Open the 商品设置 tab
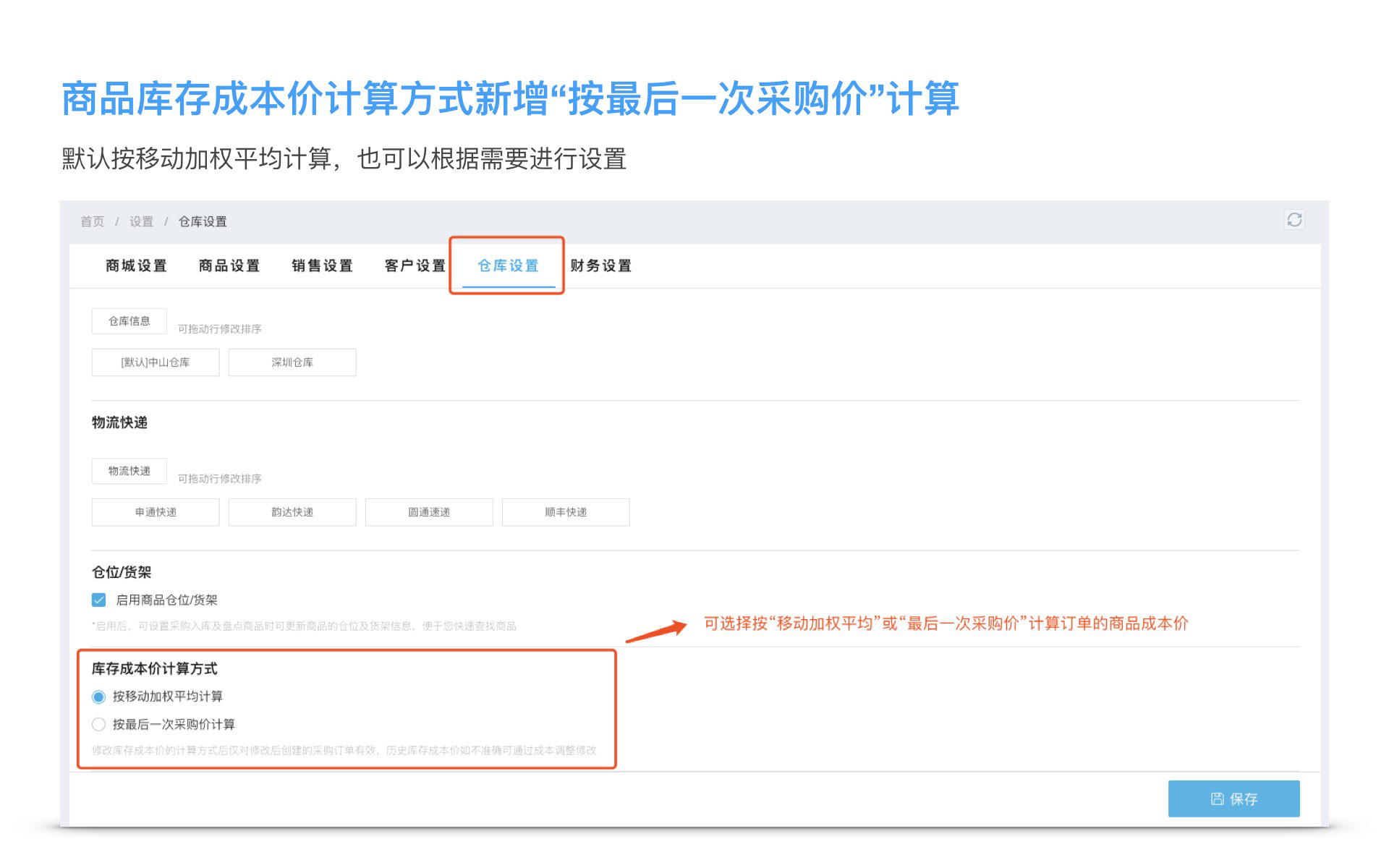 pos(229,265)
